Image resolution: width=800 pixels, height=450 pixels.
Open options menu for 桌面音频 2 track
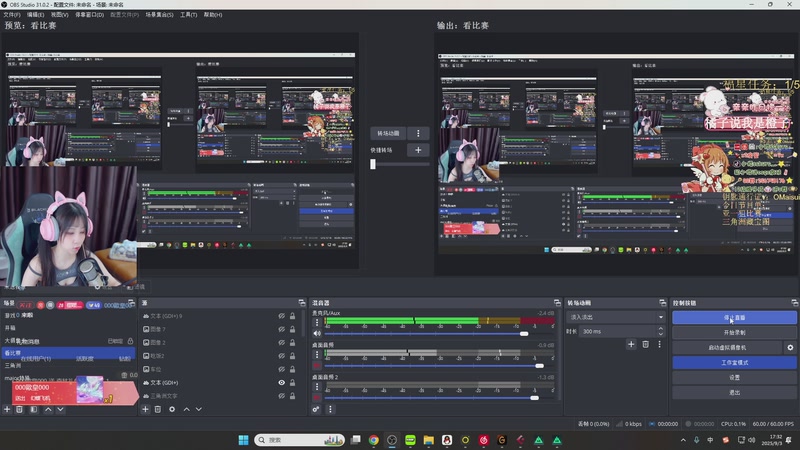click(317, 387)
